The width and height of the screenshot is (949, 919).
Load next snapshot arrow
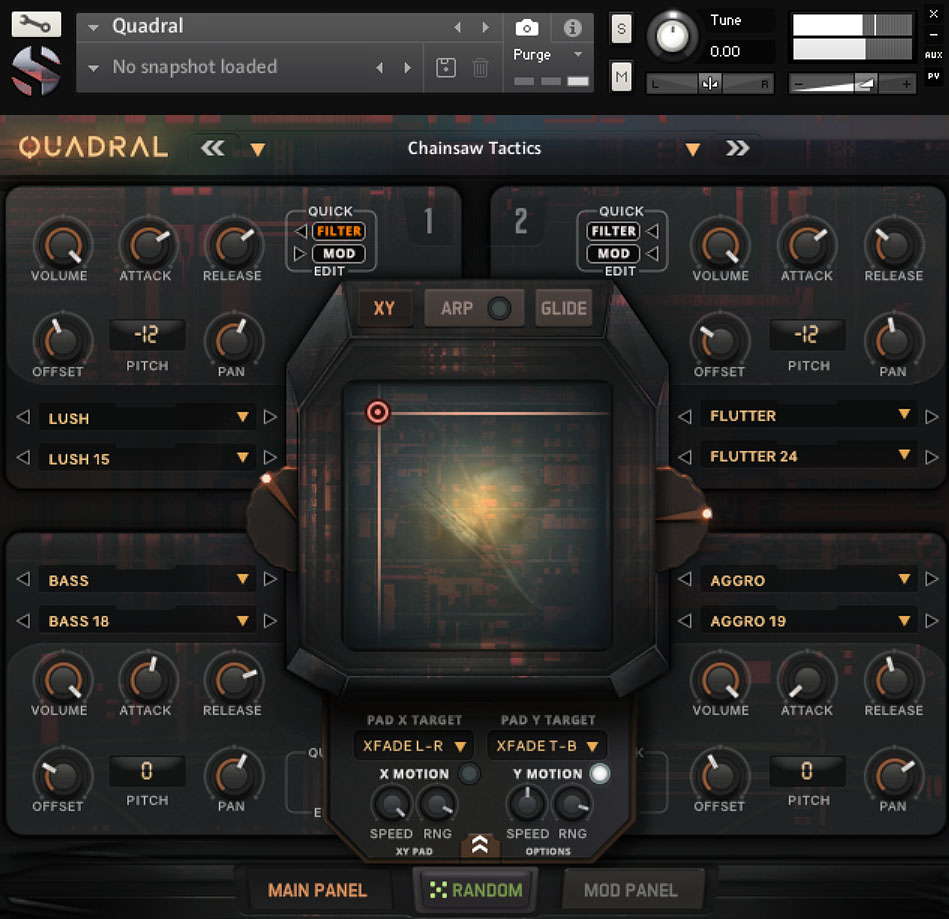tap(408, 67)
